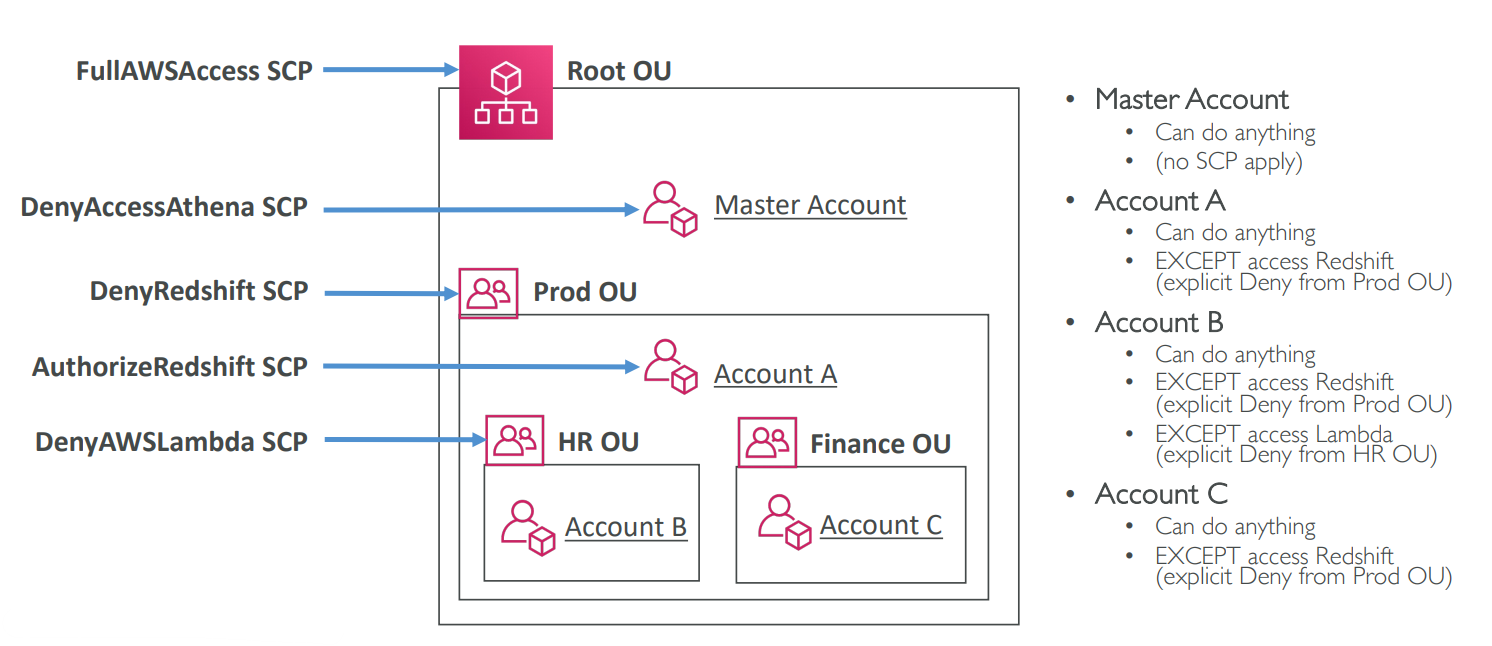Open the Account C link
Screen dimensions: 1492x646
(881, 525)
